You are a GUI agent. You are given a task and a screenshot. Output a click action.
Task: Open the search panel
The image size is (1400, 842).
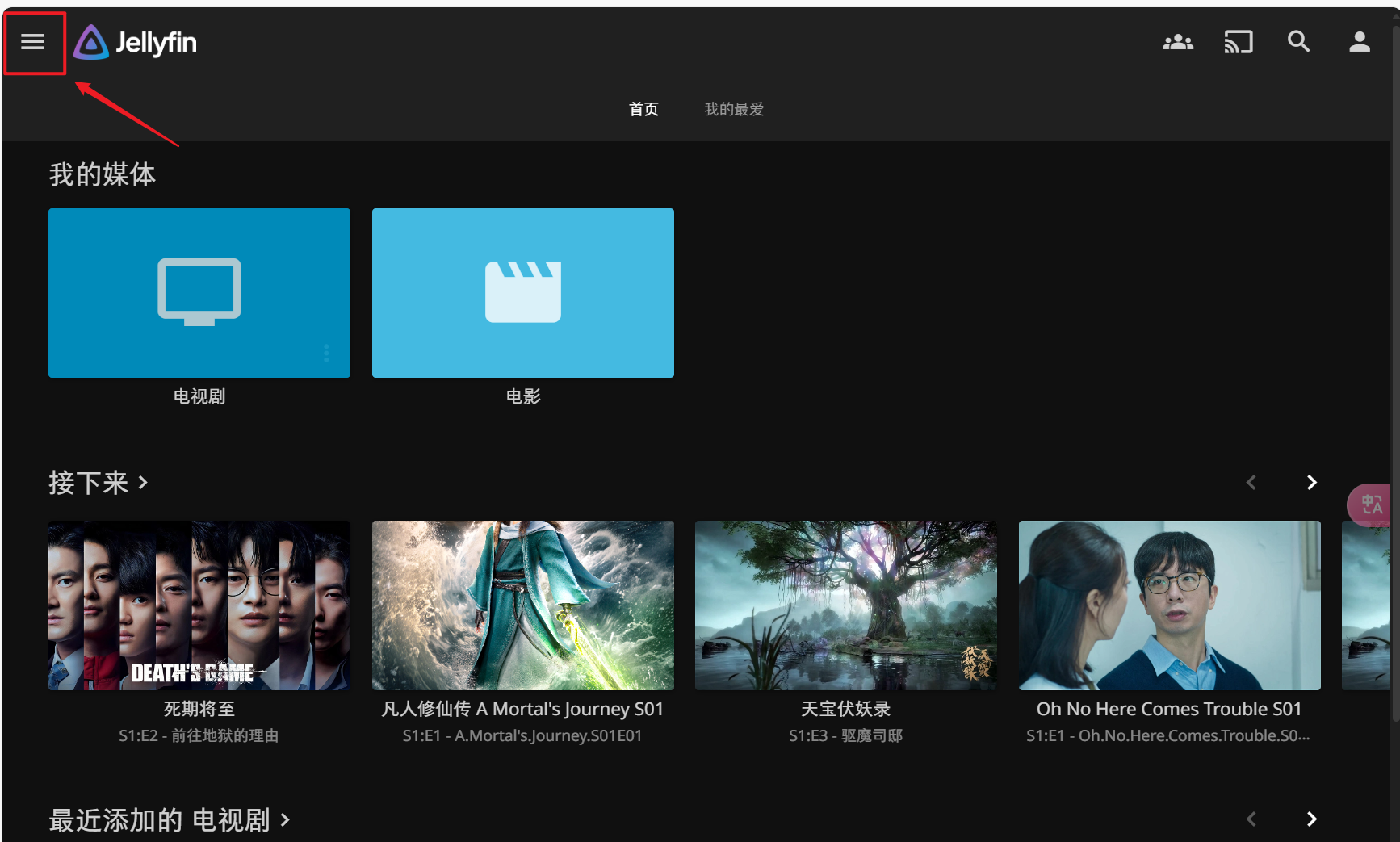1299,42
